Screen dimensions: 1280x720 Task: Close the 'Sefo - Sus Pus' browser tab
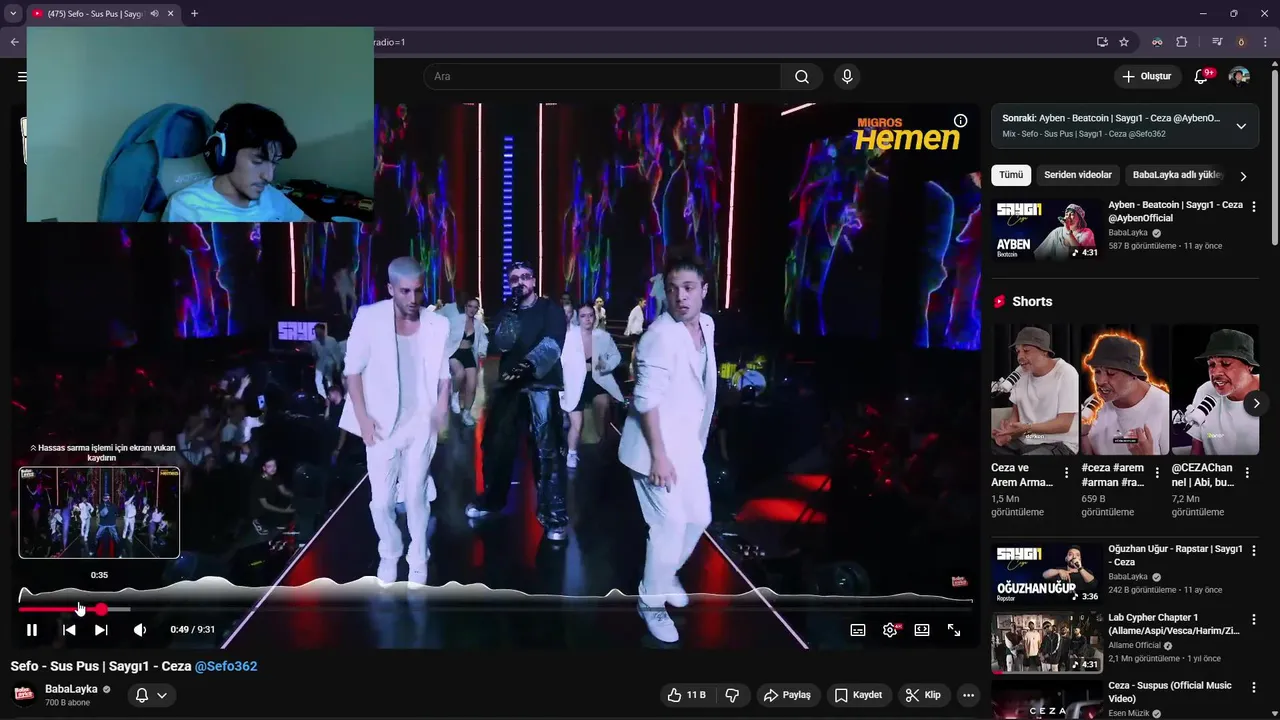[x=171, y=14]
